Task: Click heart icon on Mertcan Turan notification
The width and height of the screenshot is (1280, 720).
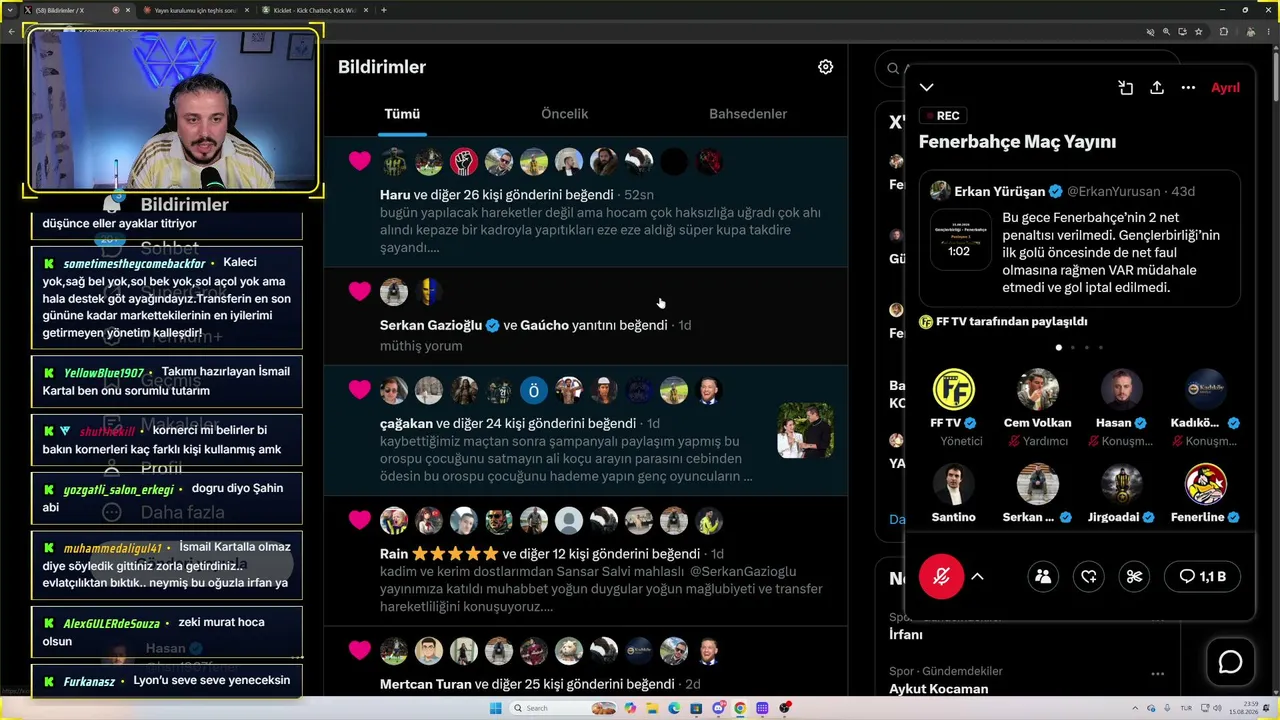Action: [360, 651]
